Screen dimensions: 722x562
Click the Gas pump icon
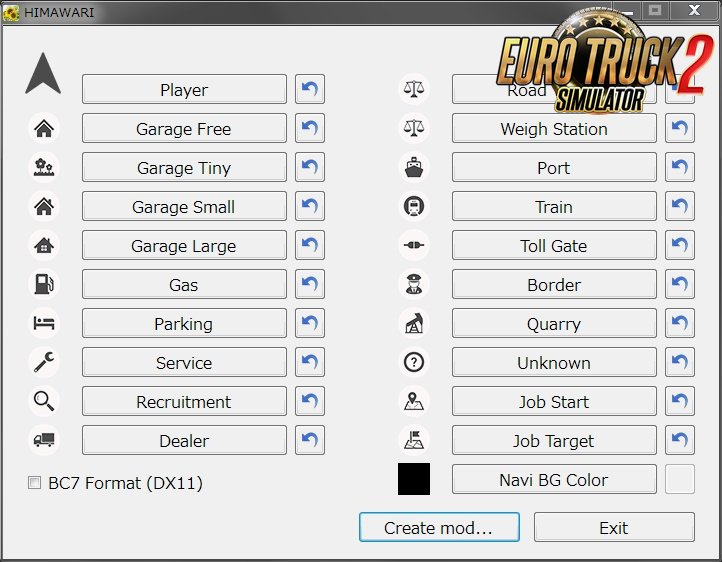44,284
